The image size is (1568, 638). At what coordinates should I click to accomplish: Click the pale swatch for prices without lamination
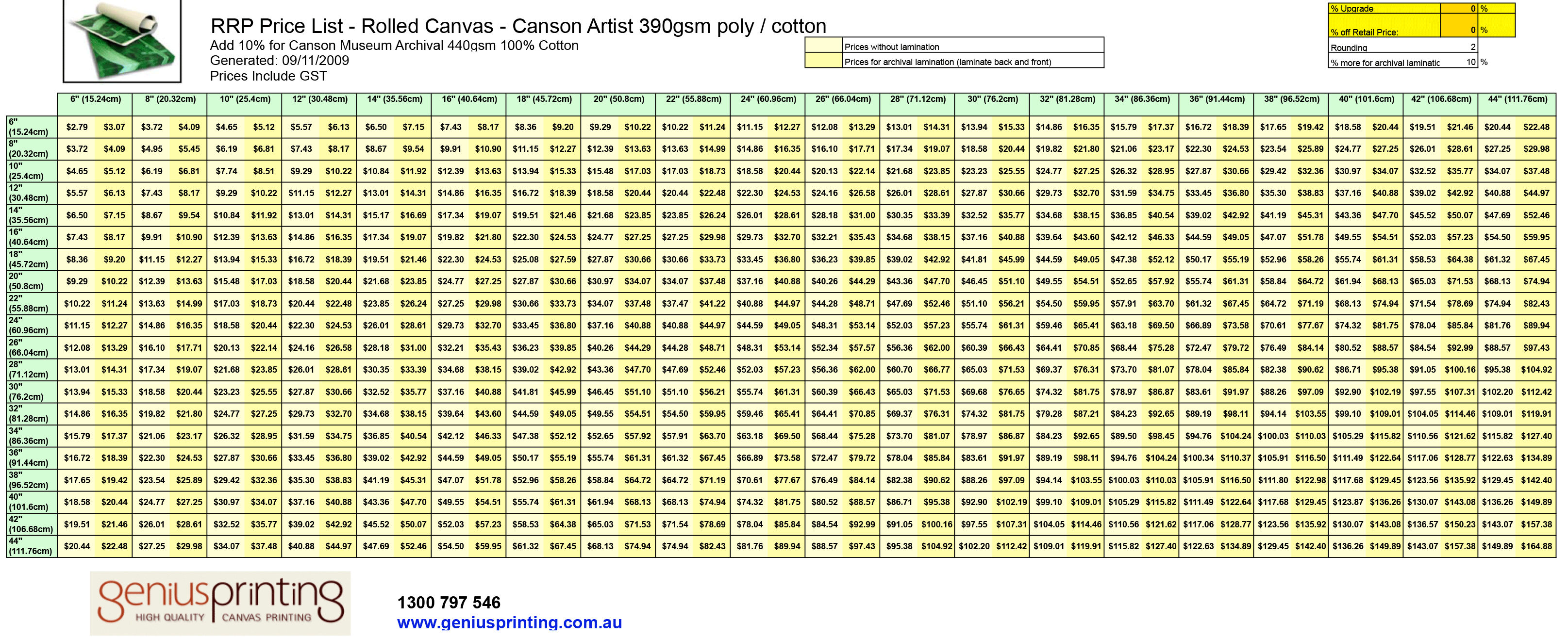point(824,45)
